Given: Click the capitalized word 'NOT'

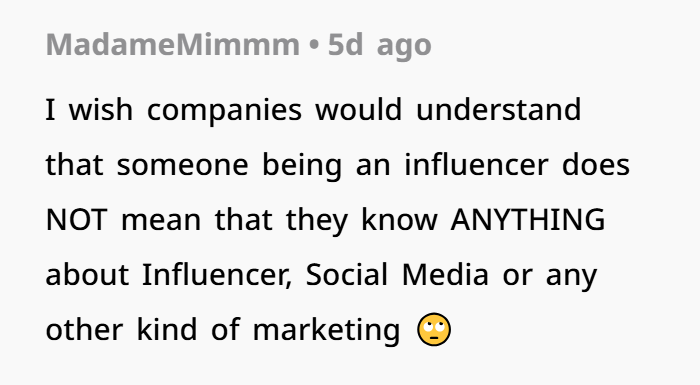Looking at the screenshot, I should (x=76, y=220).
